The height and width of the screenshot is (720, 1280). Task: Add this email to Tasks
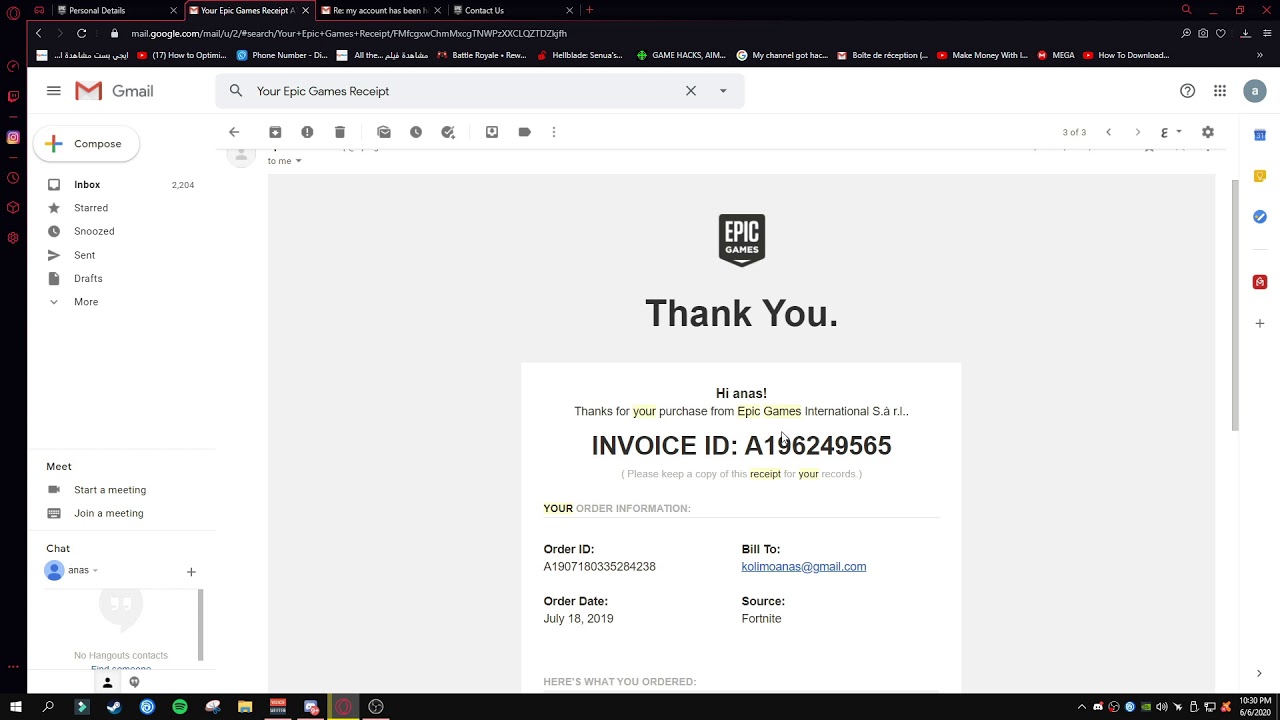point(448,132)
